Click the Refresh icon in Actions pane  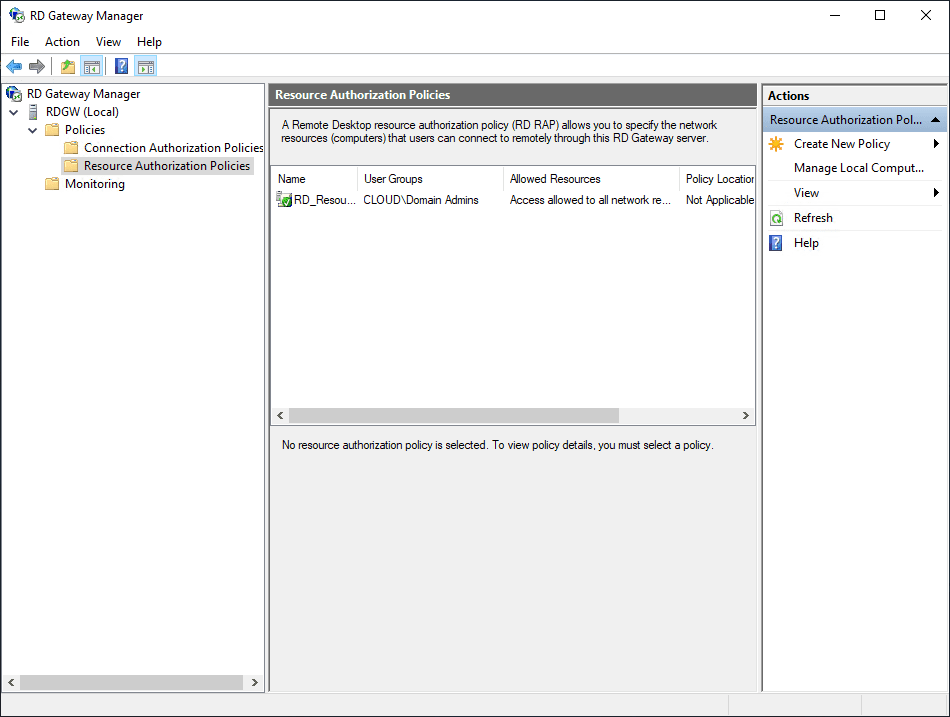tap(776, 218)
